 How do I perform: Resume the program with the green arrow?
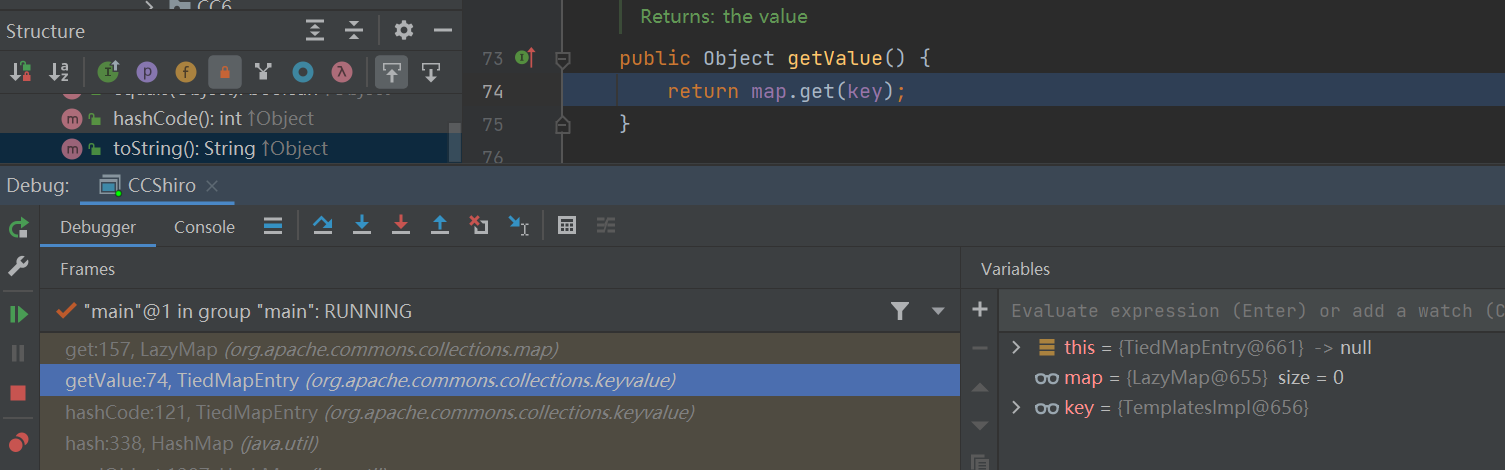point(18,314)
